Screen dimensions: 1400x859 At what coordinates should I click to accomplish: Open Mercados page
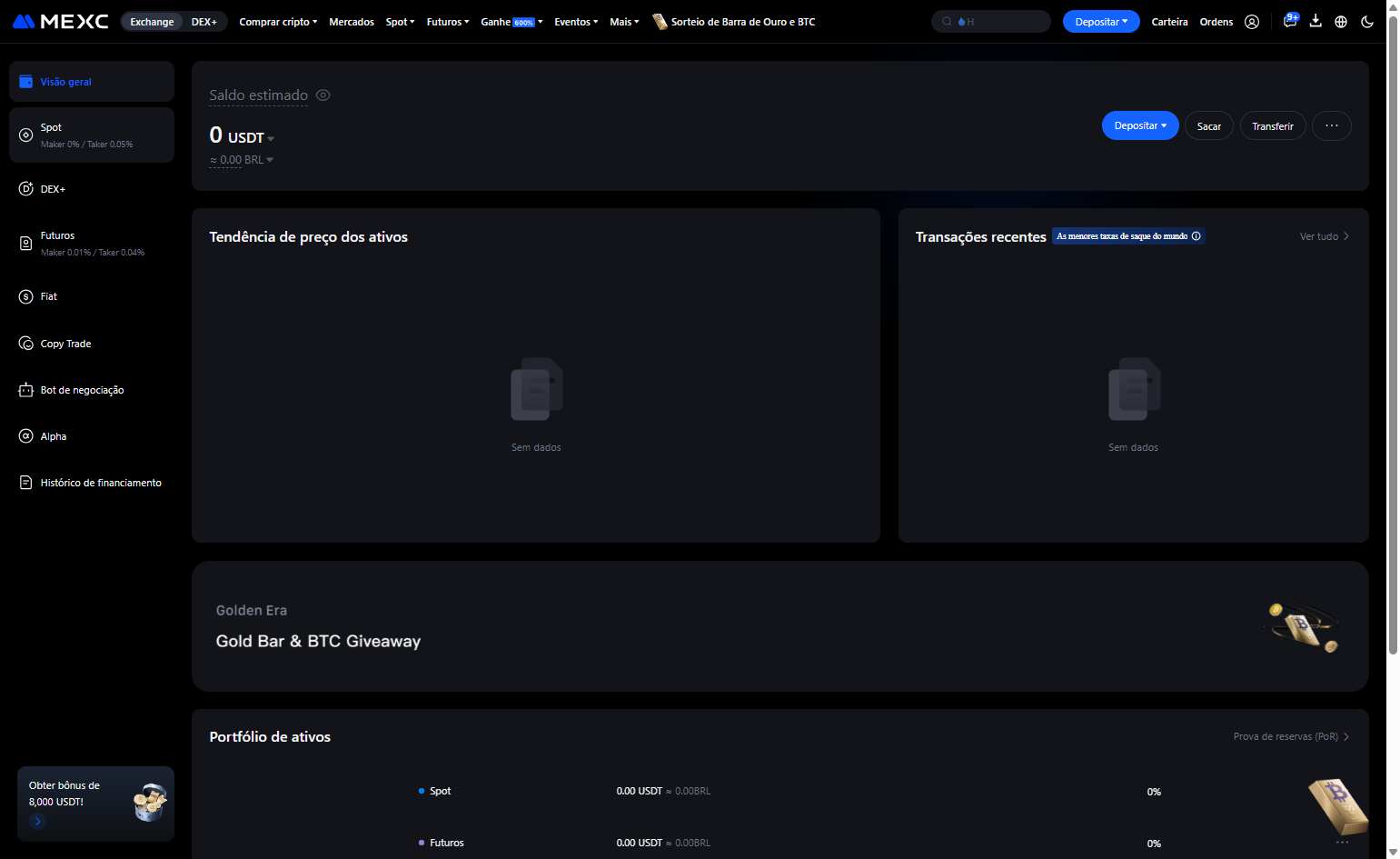[x=352, y=22]
